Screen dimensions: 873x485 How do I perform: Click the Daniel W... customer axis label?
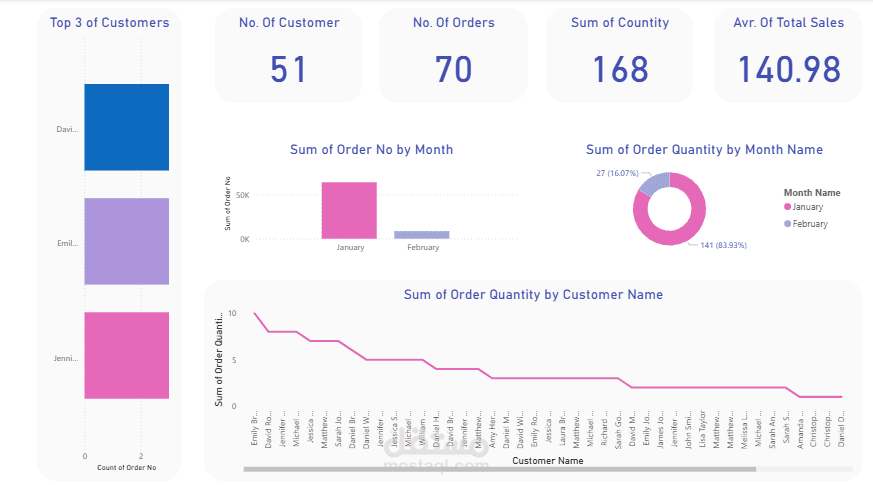[366, 429]
